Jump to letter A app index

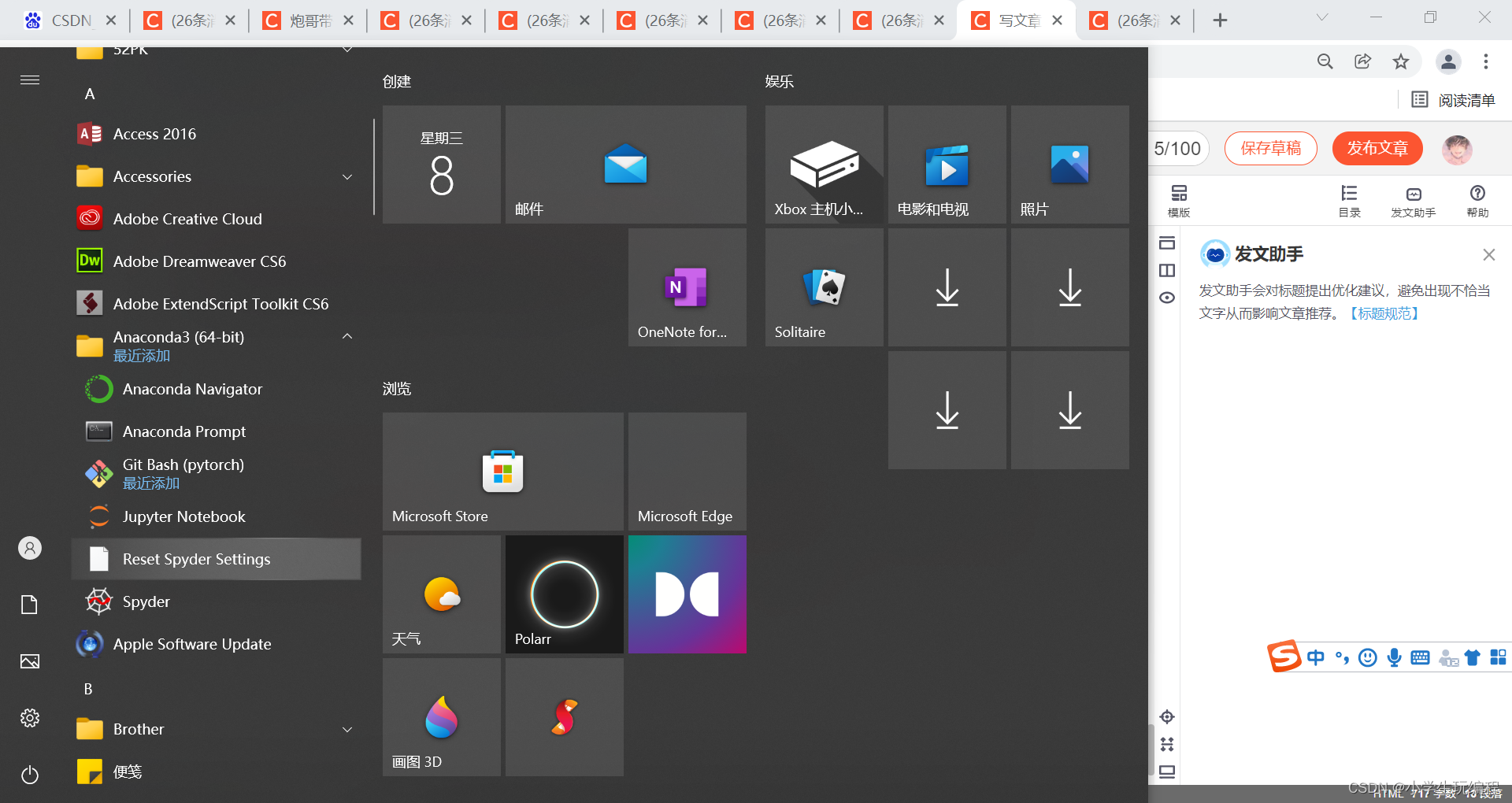coord(90,94)
